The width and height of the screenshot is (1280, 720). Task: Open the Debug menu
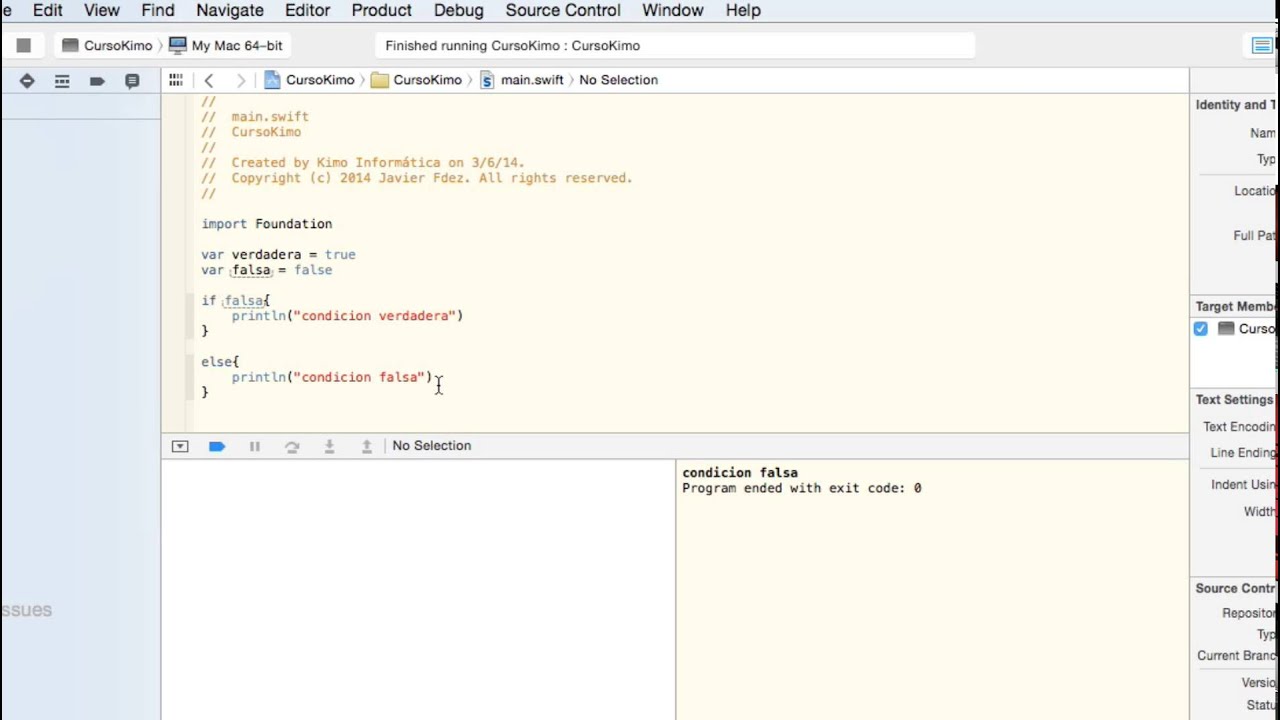coord(459,10)
